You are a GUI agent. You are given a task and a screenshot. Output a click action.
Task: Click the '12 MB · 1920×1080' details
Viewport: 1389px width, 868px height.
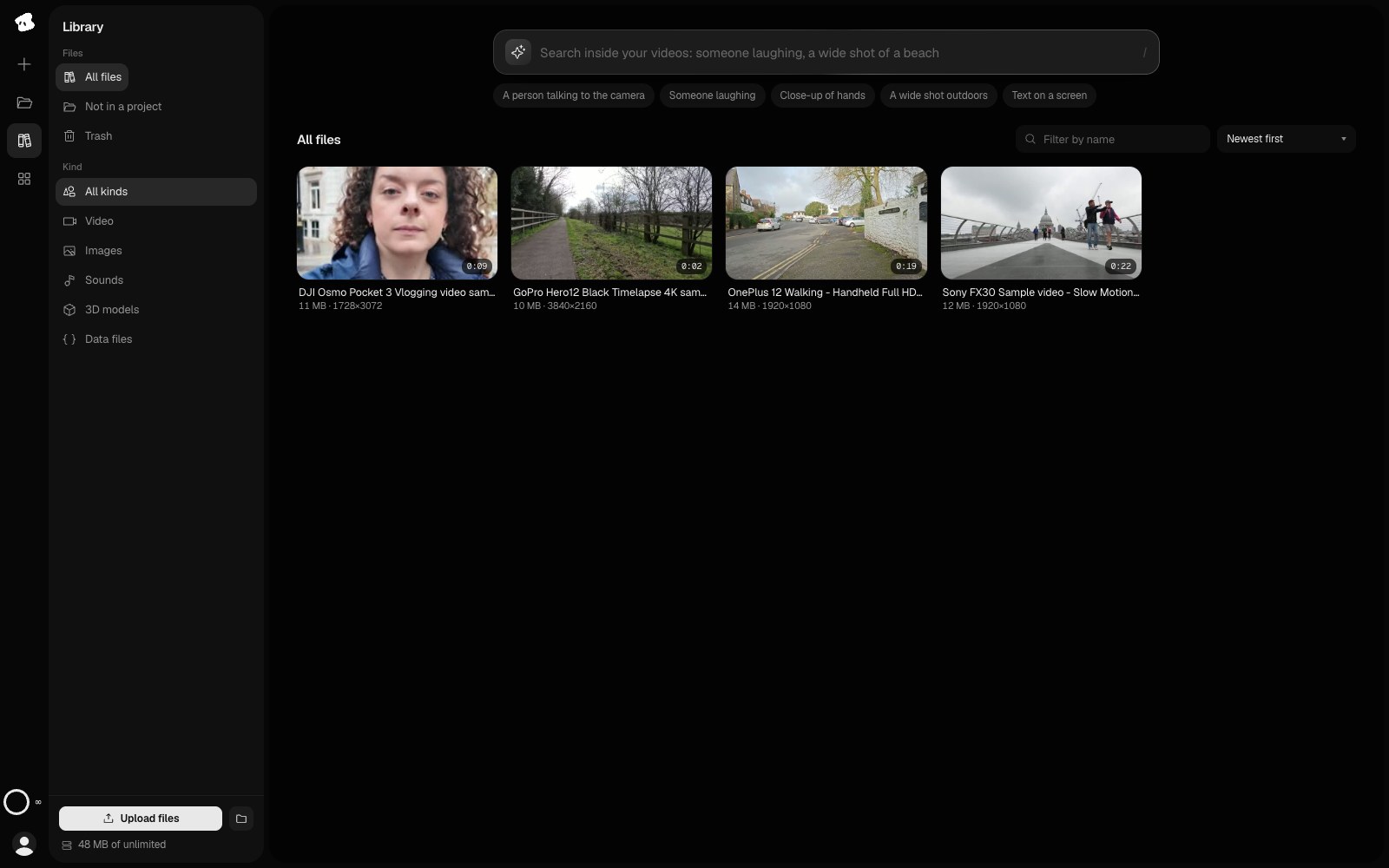(984, 306)
